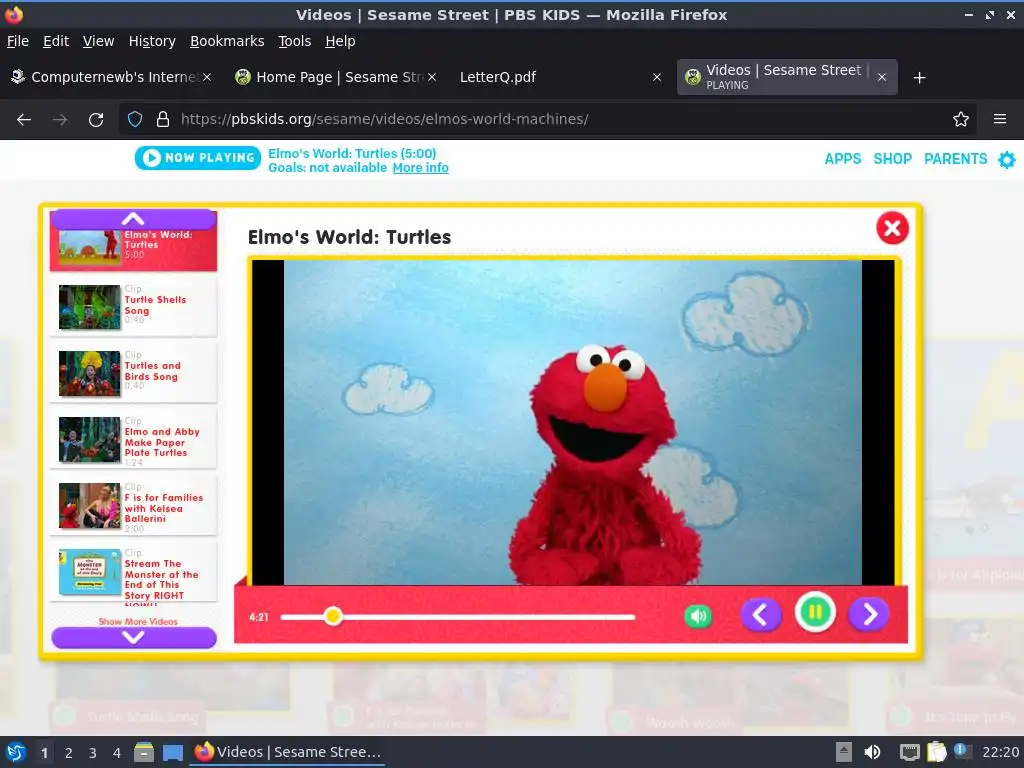The image size is (1024, 768).
Task: Click the yellow video progress slider knob
Action: [x=333, y=616]
